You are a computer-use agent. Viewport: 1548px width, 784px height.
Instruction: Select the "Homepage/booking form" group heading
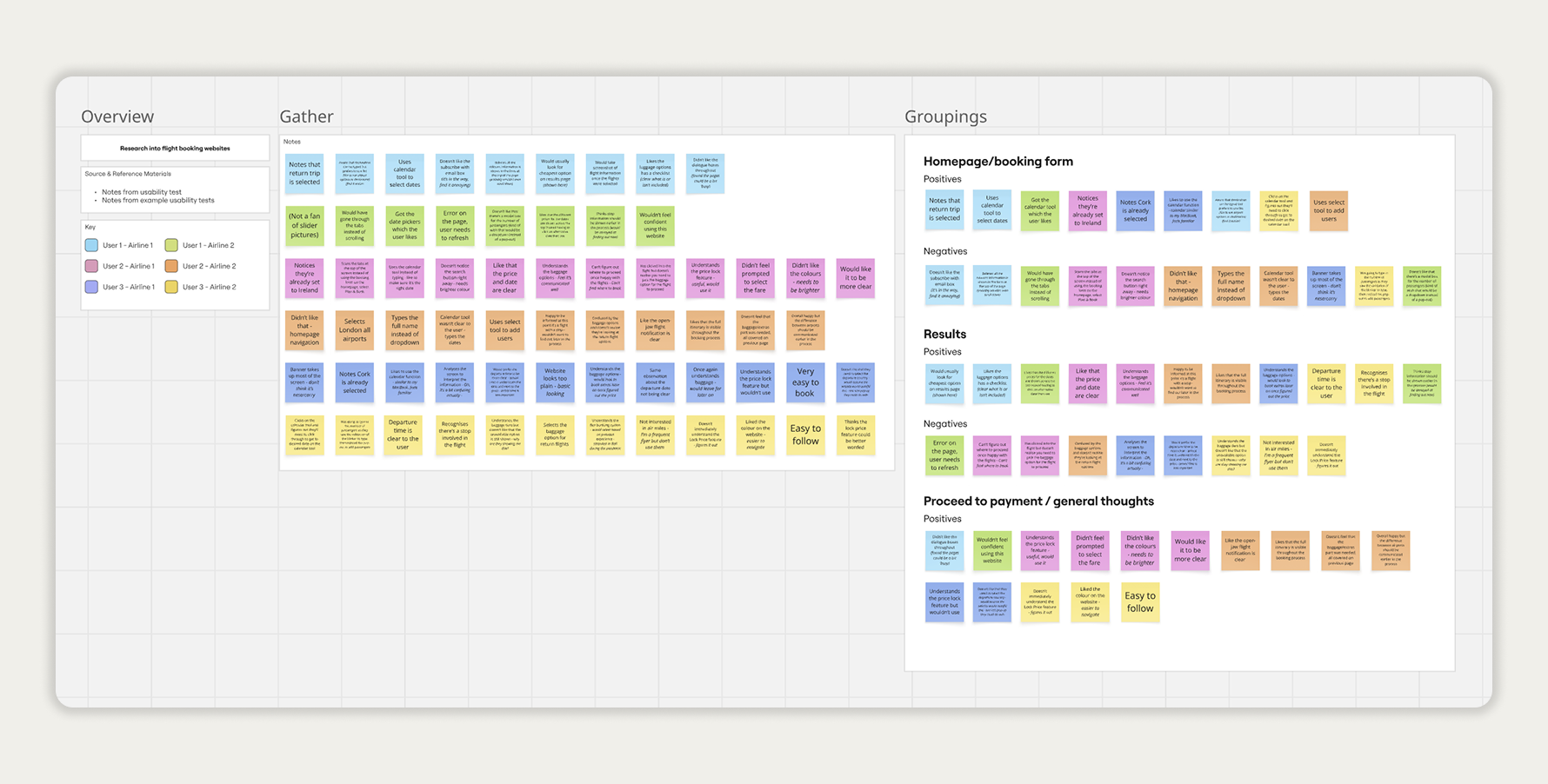point(998,162)
